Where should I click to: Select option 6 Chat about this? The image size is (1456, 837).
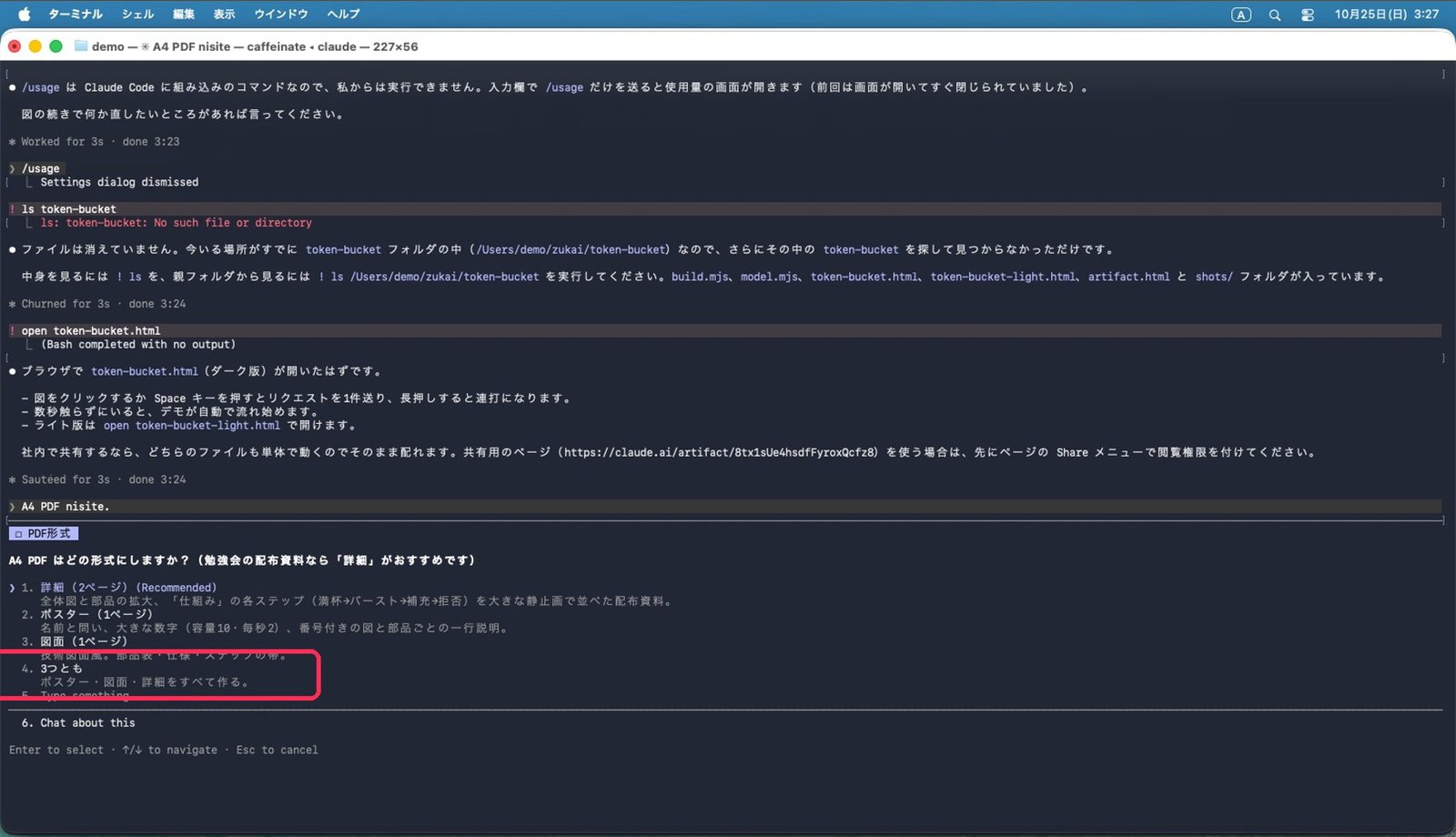click(x=78, y=723)
